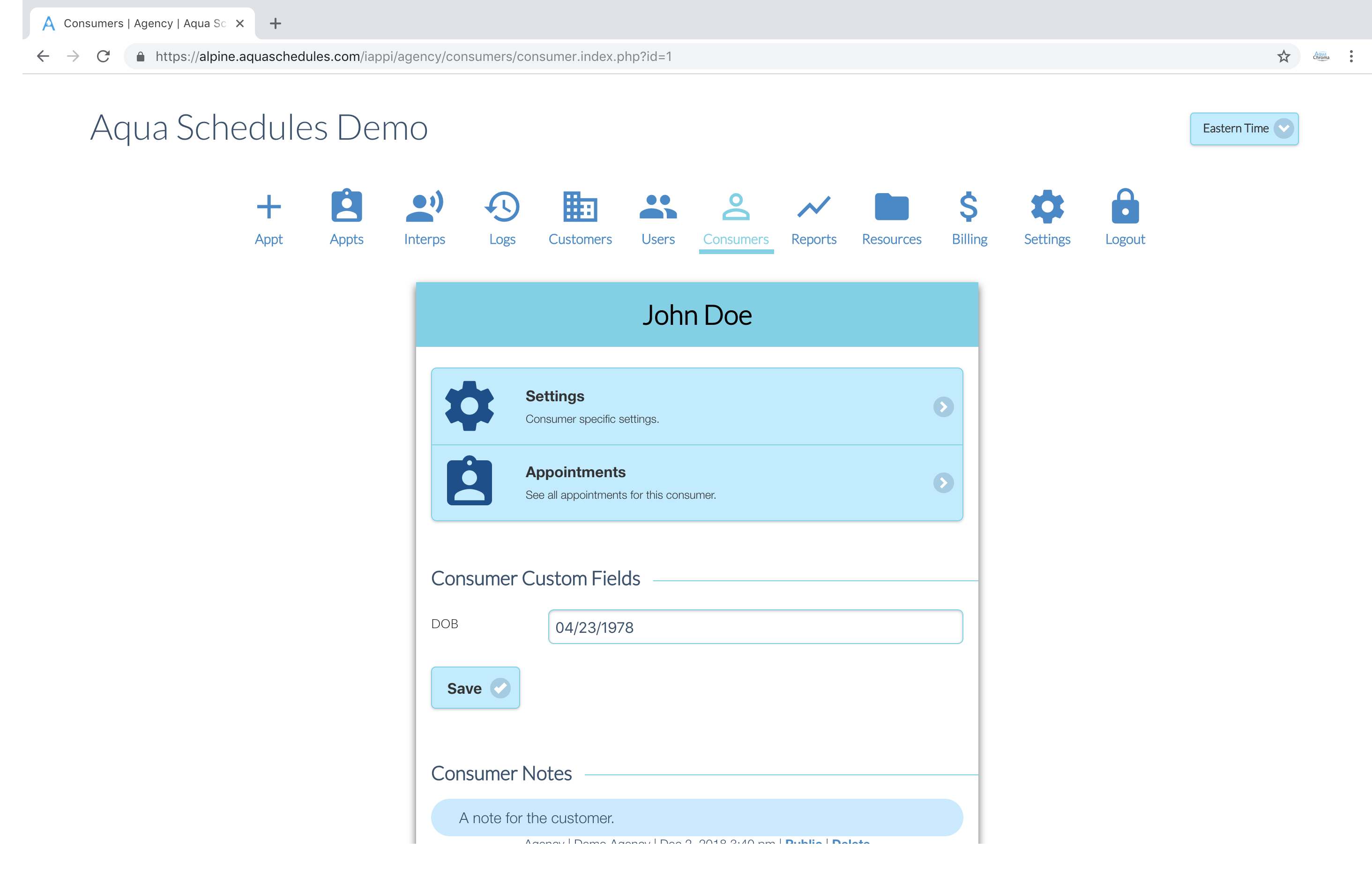Click the Save button
1372x870 pixels.
[x=475, y=688]
